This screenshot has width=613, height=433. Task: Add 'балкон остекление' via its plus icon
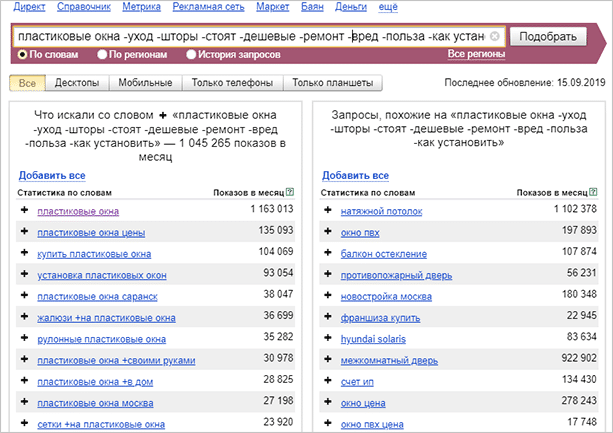[x=329, y=254]
